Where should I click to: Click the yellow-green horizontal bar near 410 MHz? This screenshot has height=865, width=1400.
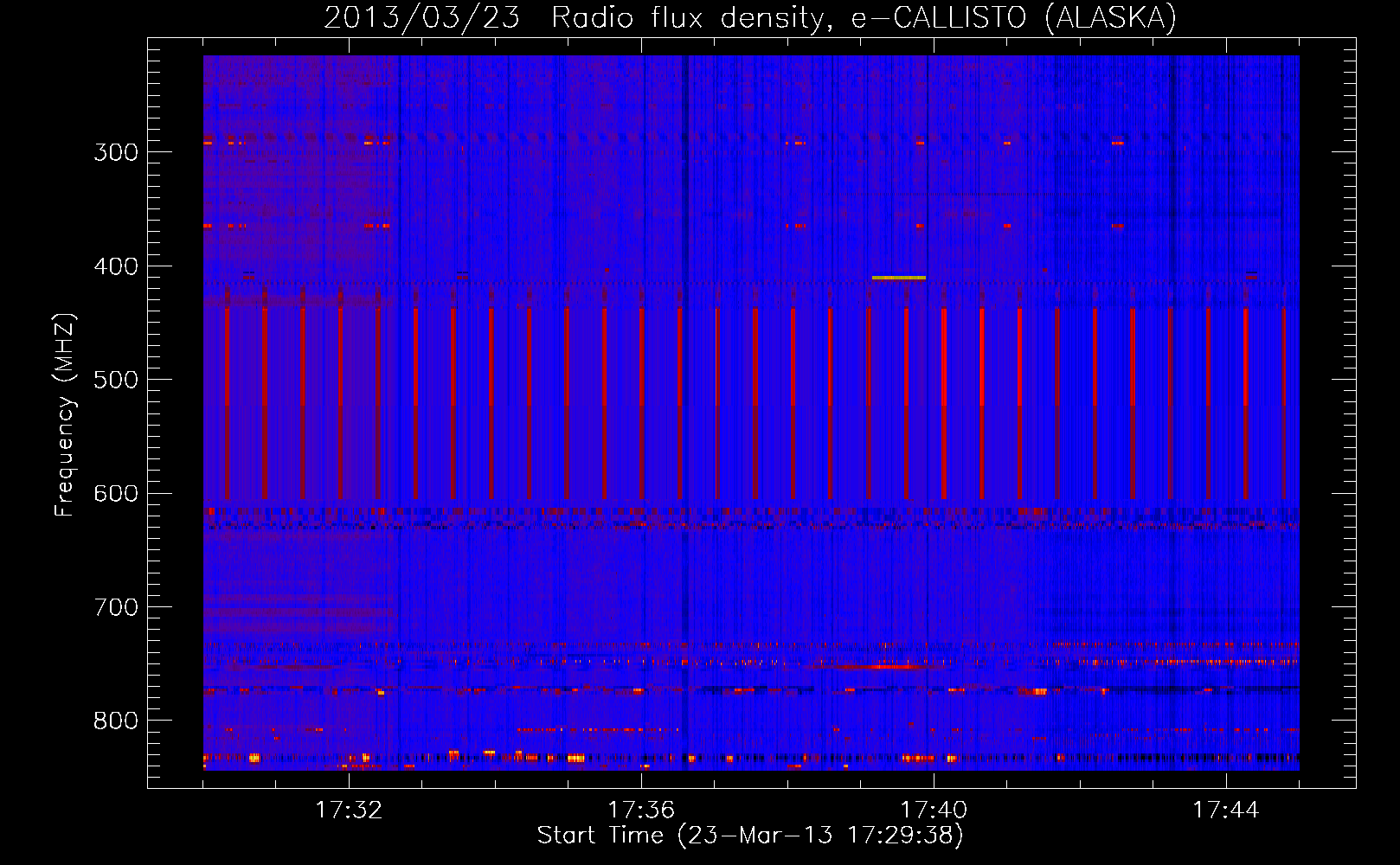pyautogui.click(x=899, y=278)
